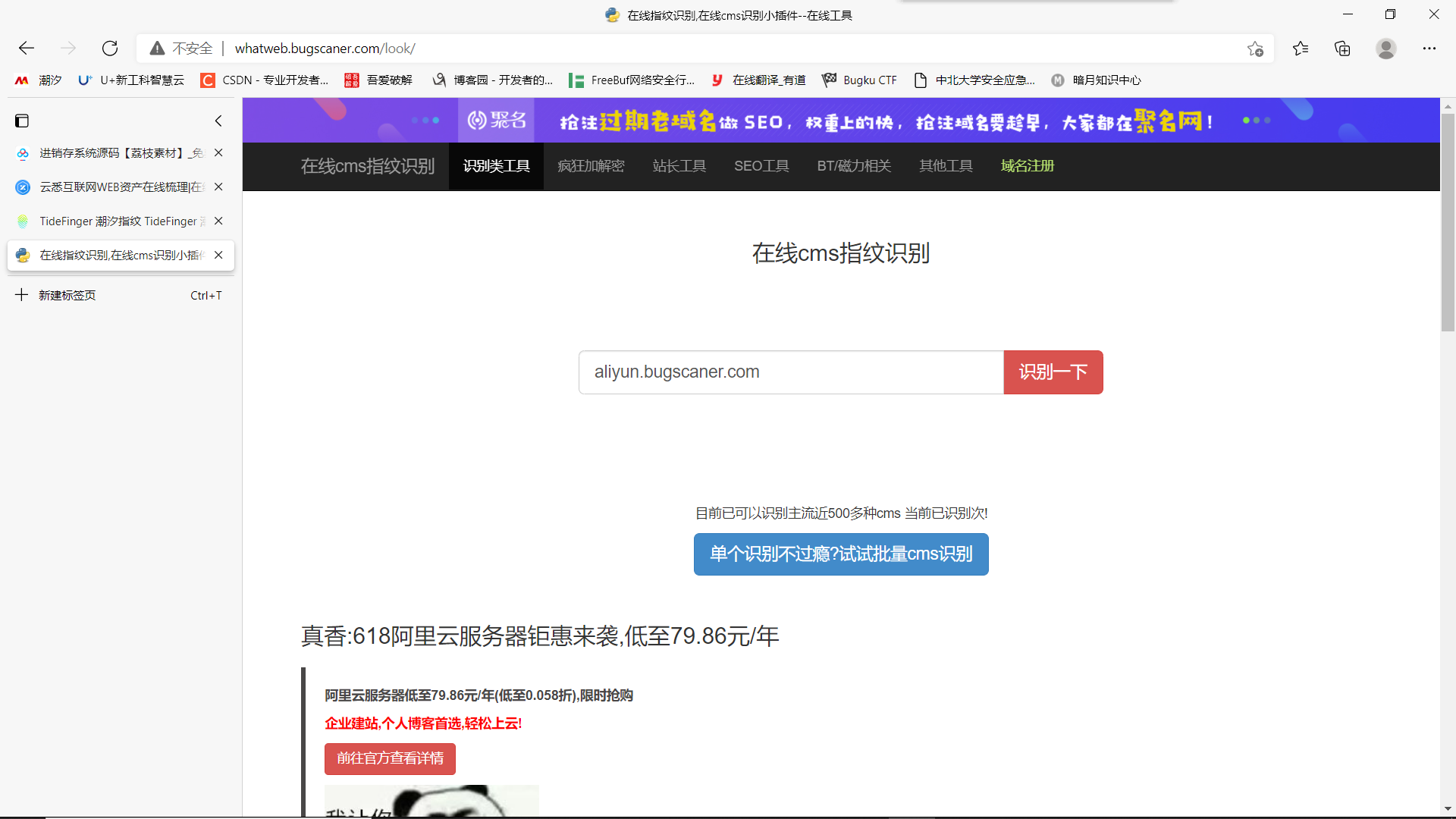Viewport: 1456px width, 819px height.
Task: Open 站长工具 nav menu
Action: (679, 166)
